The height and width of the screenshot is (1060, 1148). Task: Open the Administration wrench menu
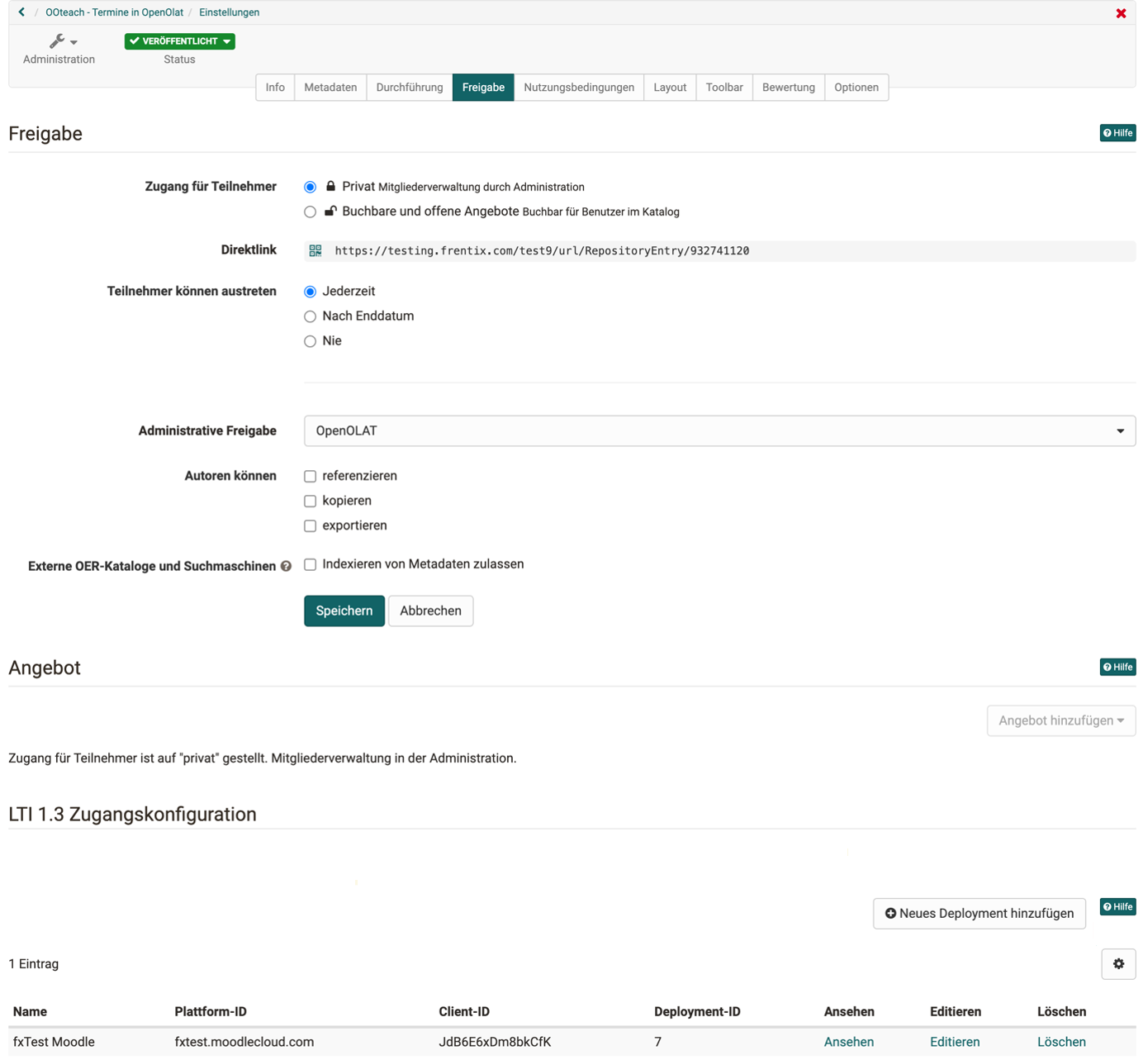coord(61,41)
